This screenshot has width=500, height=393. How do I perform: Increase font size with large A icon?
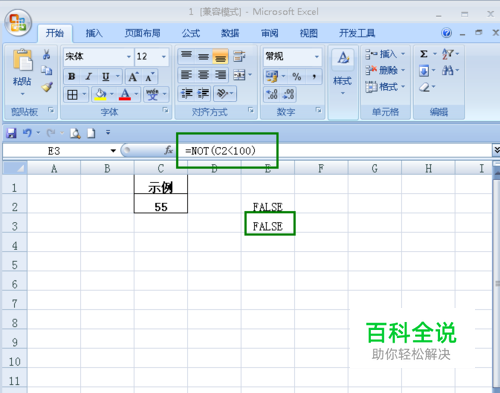click(x=133, y=77)
